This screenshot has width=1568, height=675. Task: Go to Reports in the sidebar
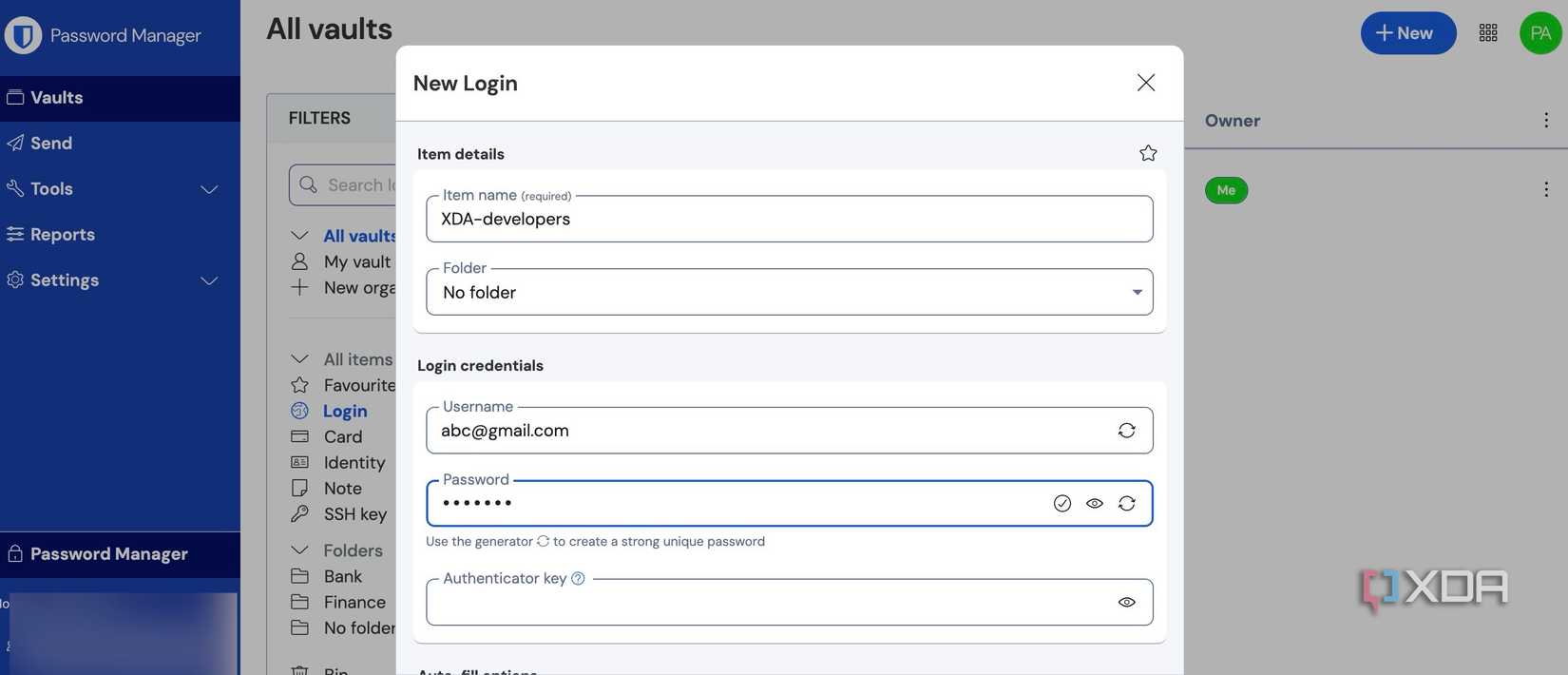pyautogui.click(x=62, y=235)
